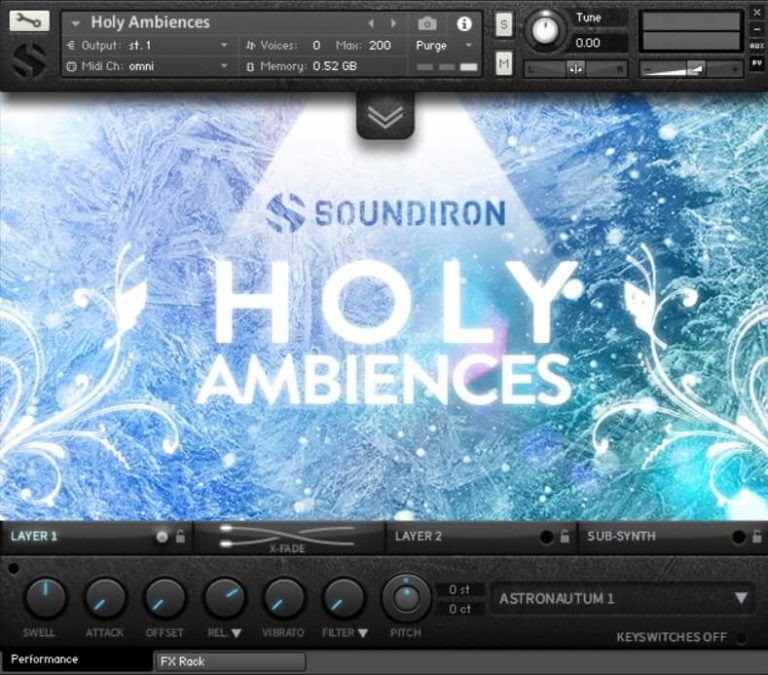
Task: Click the Soundiron S logo in header
Action: pos(29,60)
